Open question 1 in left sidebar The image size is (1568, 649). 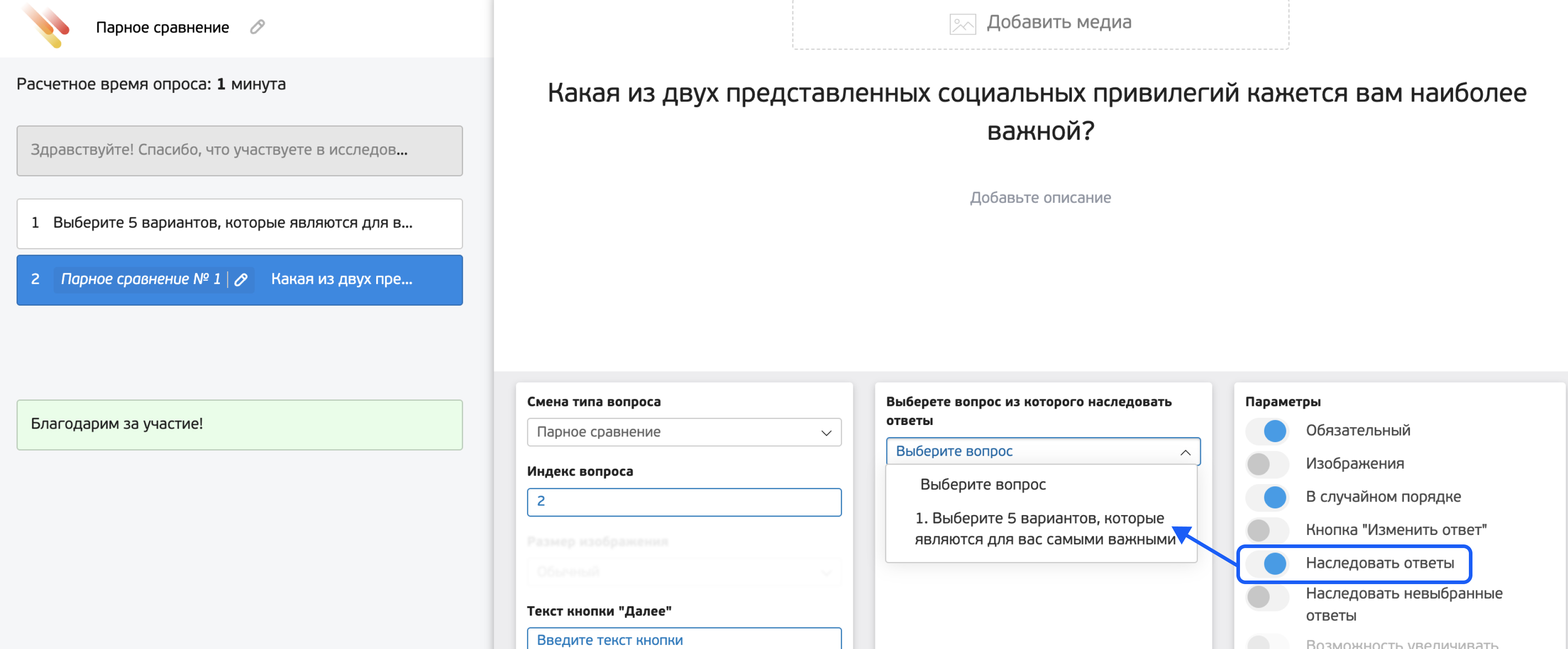239,224
